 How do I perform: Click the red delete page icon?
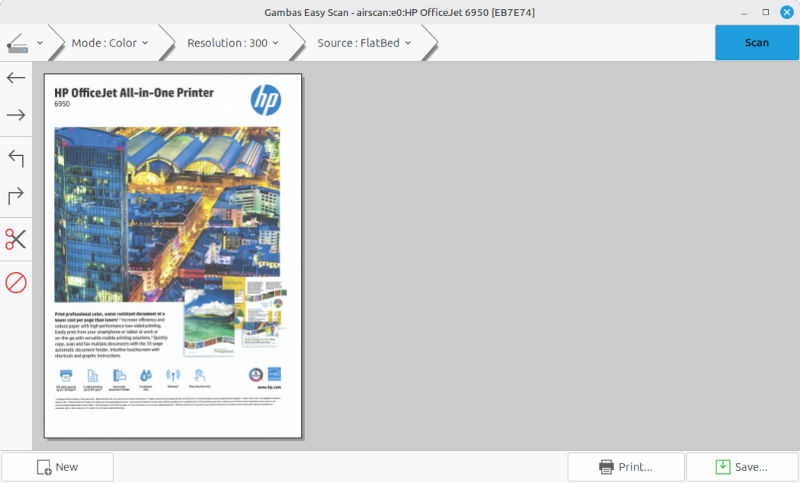(16, 282)
